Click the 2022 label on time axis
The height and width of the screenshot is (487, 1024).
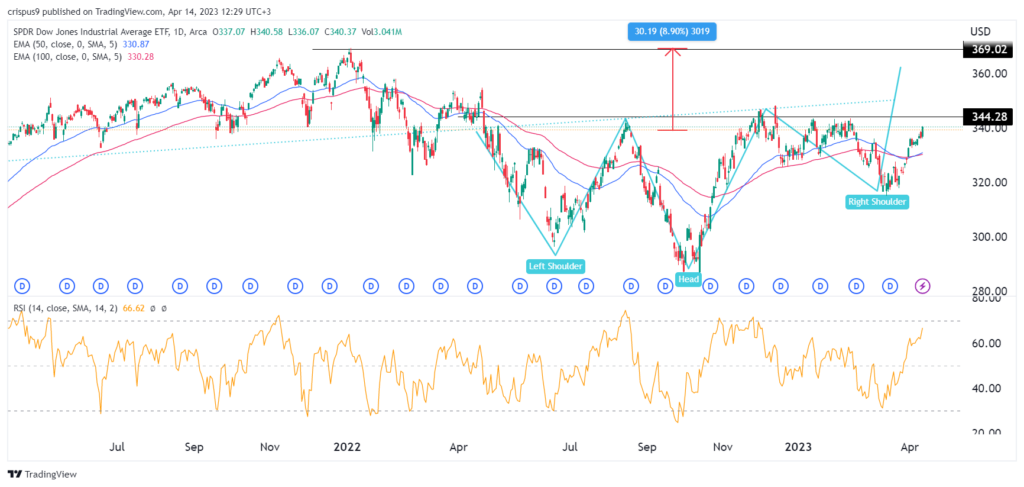347,448
